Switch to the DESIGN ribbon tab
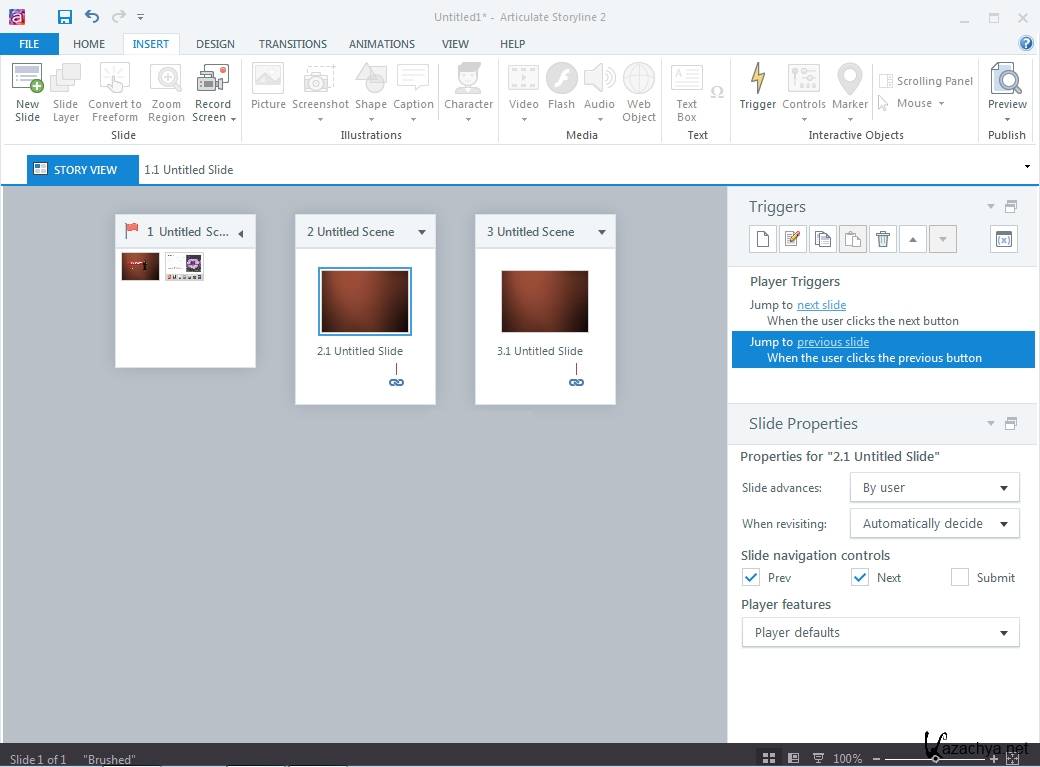 (x=215, y=44)
